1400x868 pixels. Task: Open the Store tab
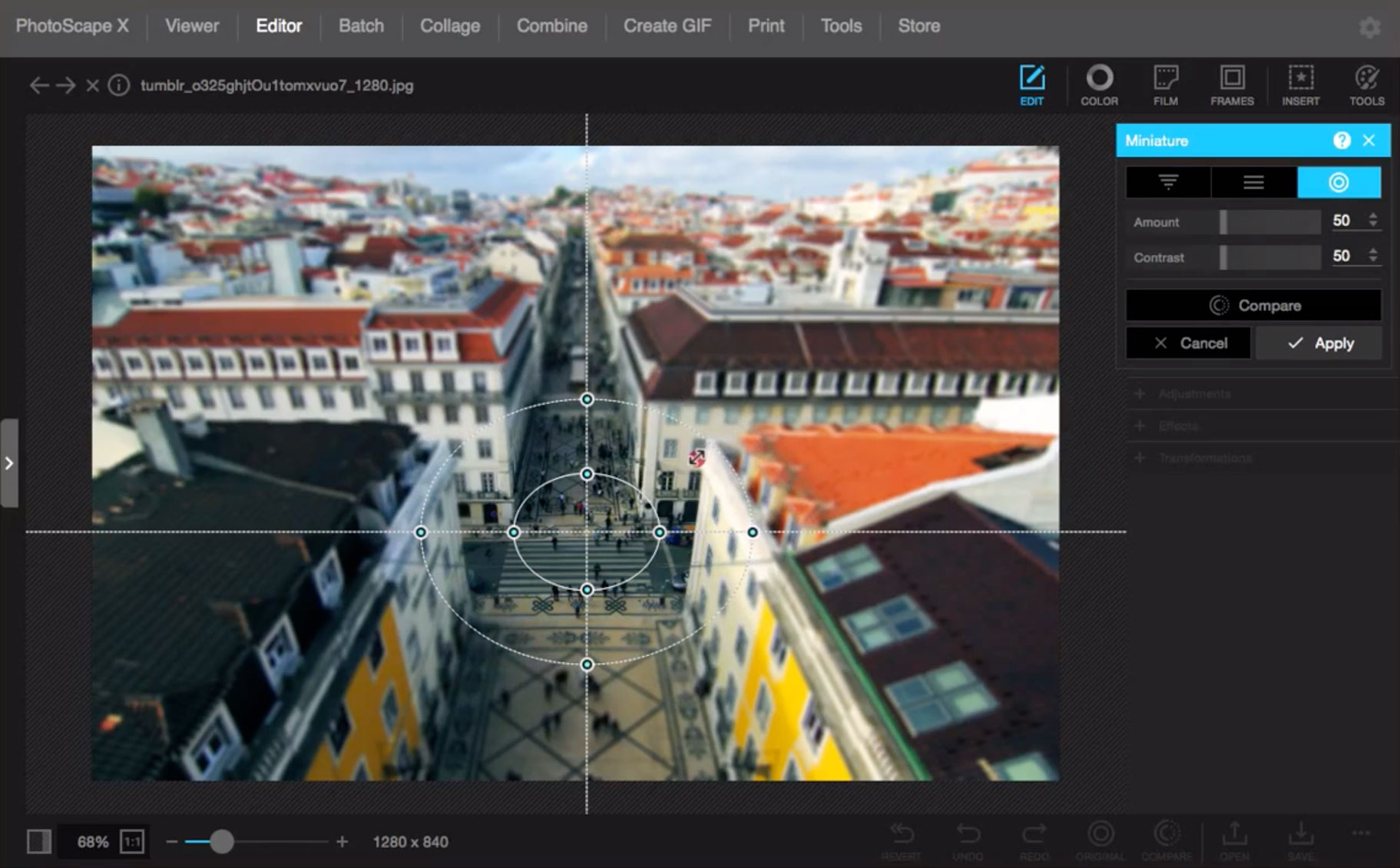(x=919, y=26)
